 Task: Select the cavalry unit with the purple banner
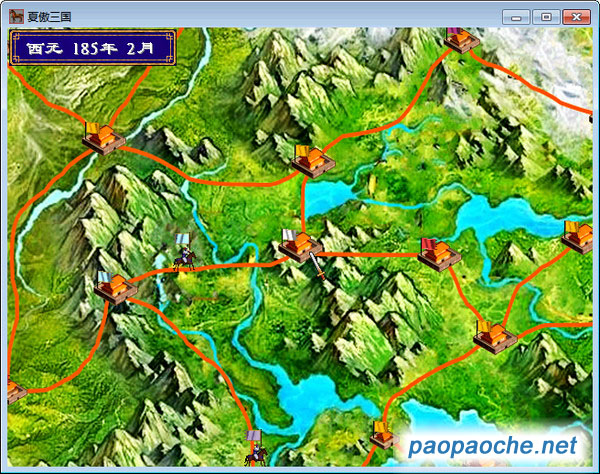(x=256, y=448)
